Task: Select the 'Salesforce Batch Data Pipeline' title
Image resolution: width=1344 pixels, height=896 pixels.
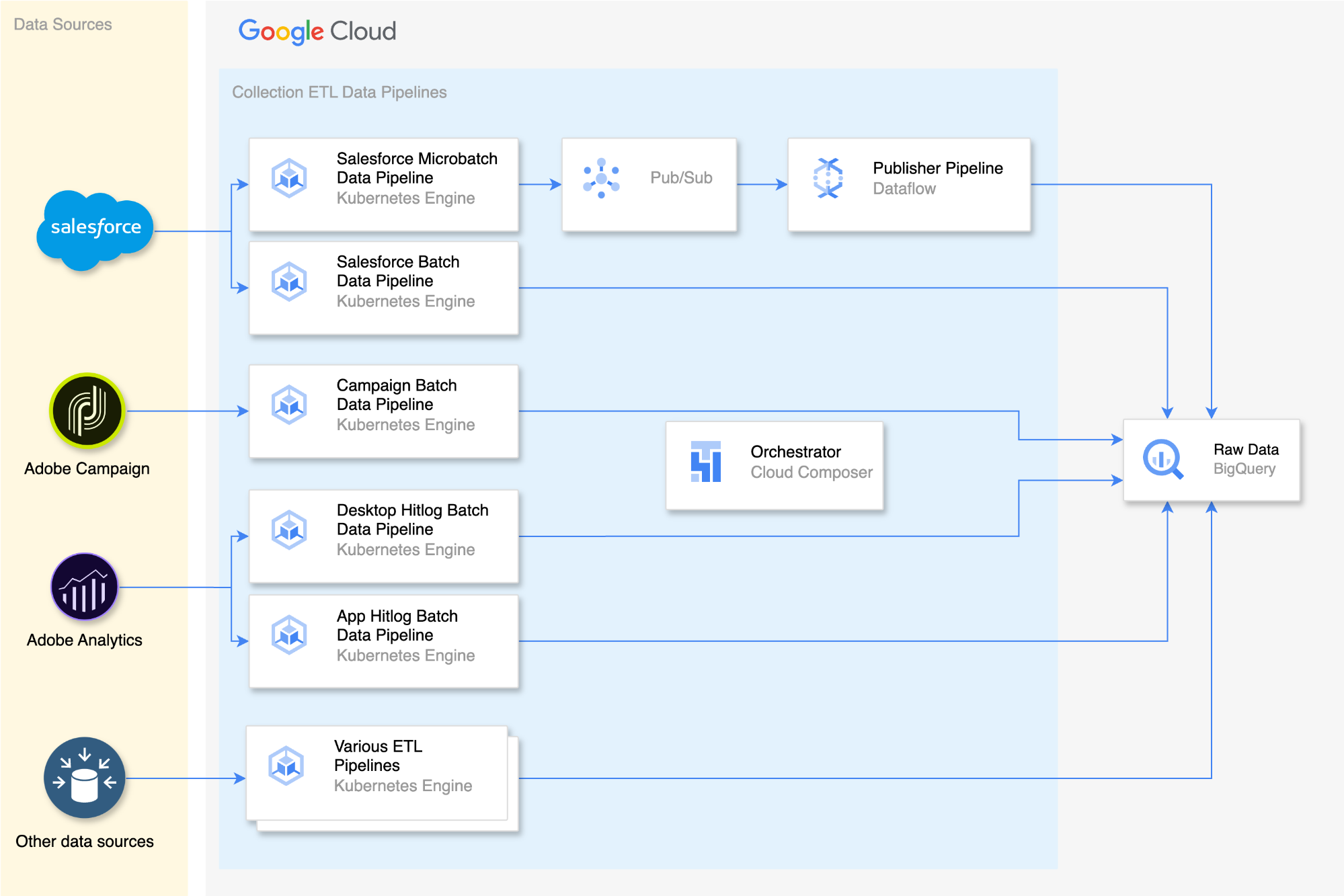Action: (x=398, y=271)
